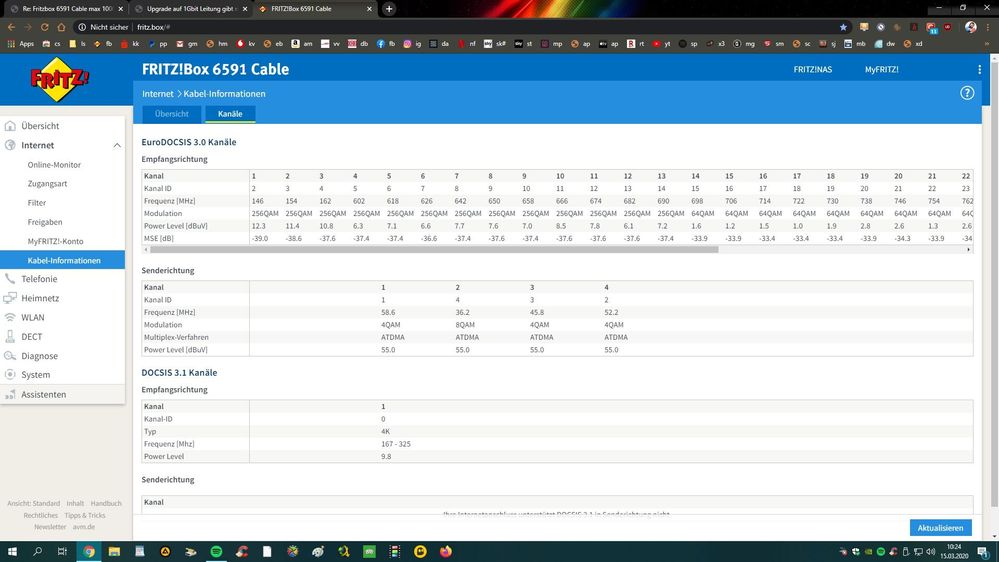Click DOCSIS 3.1 frequency '167 - 325'
This screenshot has width=999, height=562.
tap(396, 444)
